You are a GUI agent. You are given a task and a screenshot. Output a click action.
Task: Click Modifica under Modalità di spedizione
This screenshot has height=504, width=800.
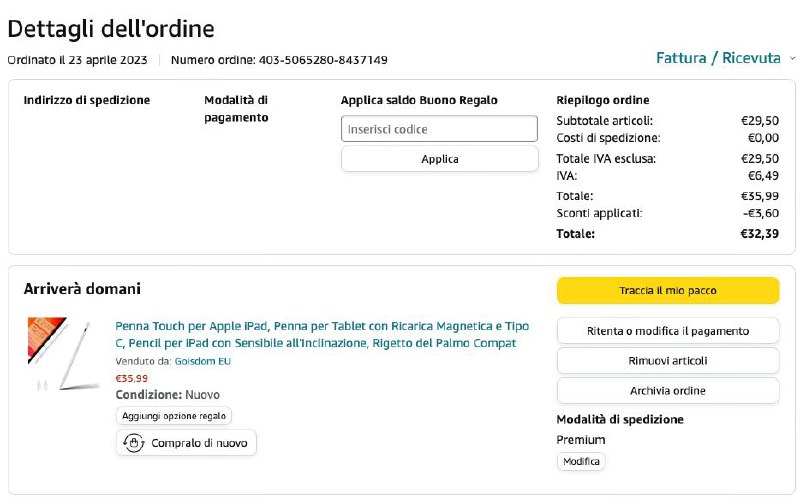point(581,461)
